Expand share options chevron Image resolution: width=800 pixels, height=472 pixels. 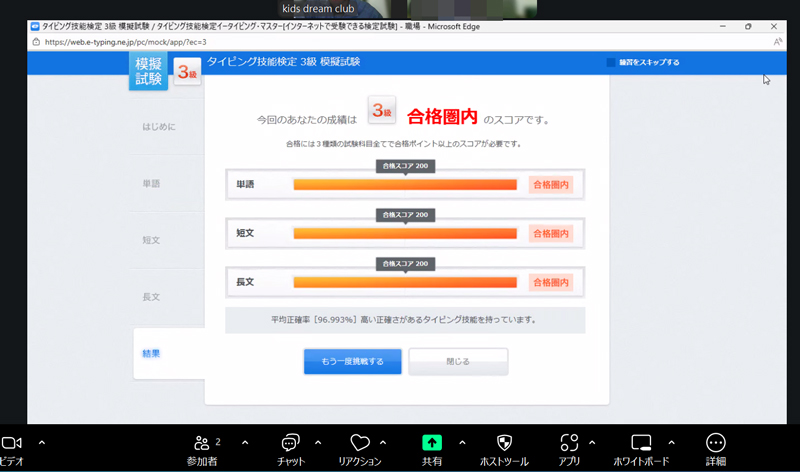click(x=462, y=443)
